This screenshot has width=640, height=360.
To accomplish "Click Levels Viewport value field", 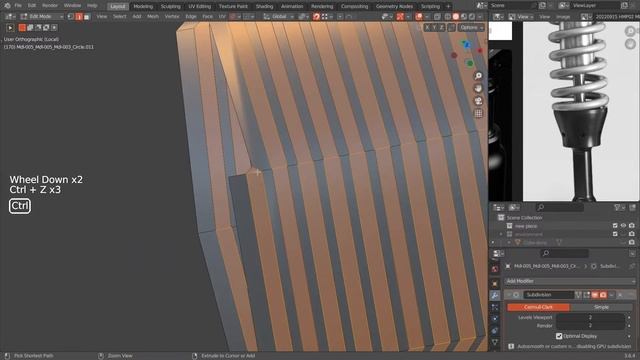I will click(x=590, y=317).
